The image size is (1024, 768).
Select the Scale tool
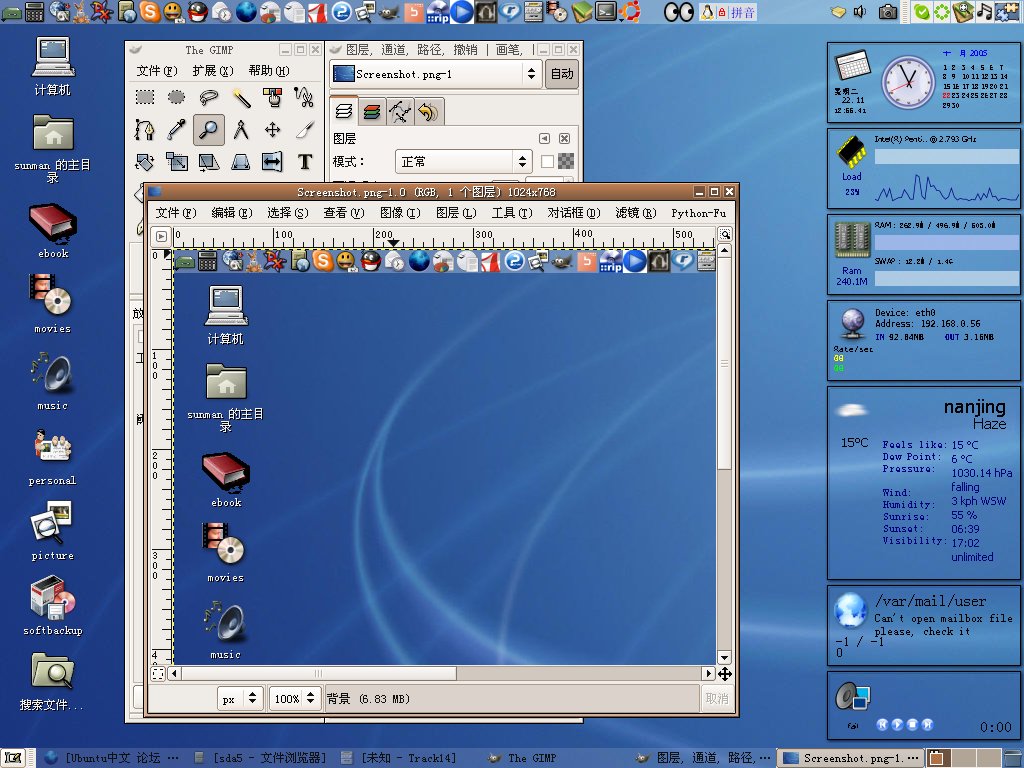[176, 161]
